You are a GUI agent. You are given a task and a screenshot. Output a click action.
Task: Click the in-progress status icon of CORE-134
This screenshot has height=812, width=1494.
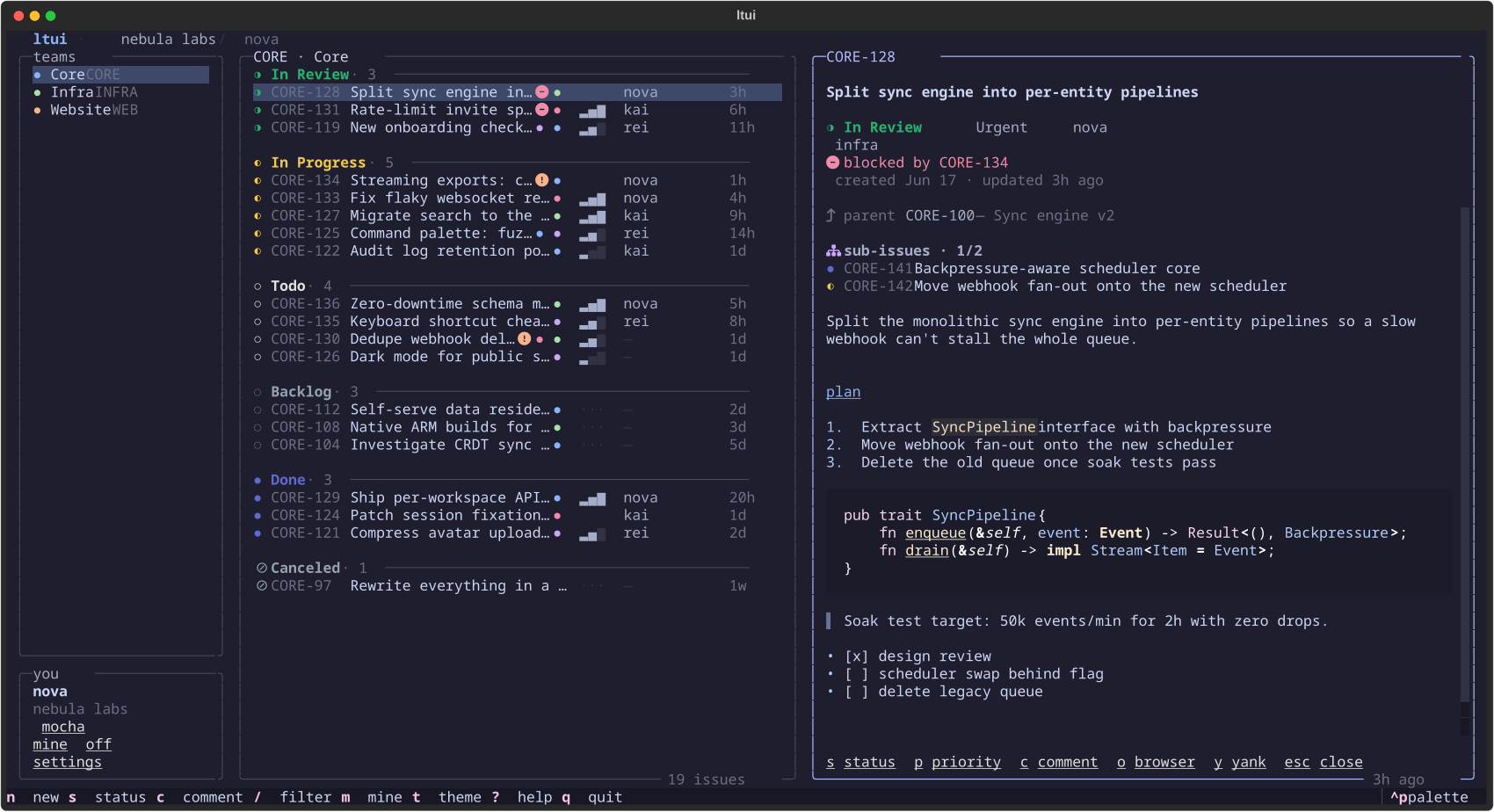point(257,180)
